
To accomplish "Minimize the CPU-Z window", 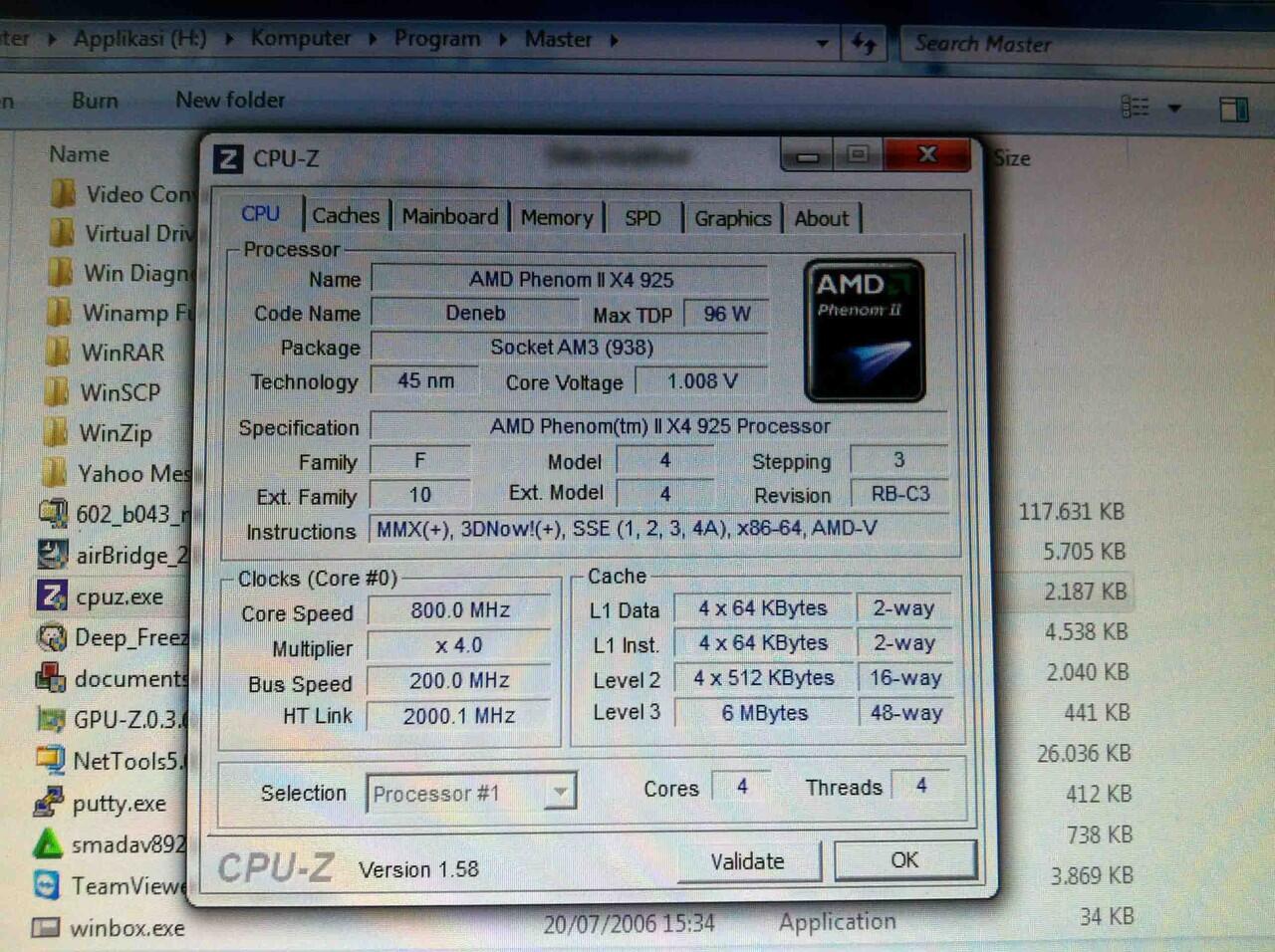I will [x=808, y=156].
